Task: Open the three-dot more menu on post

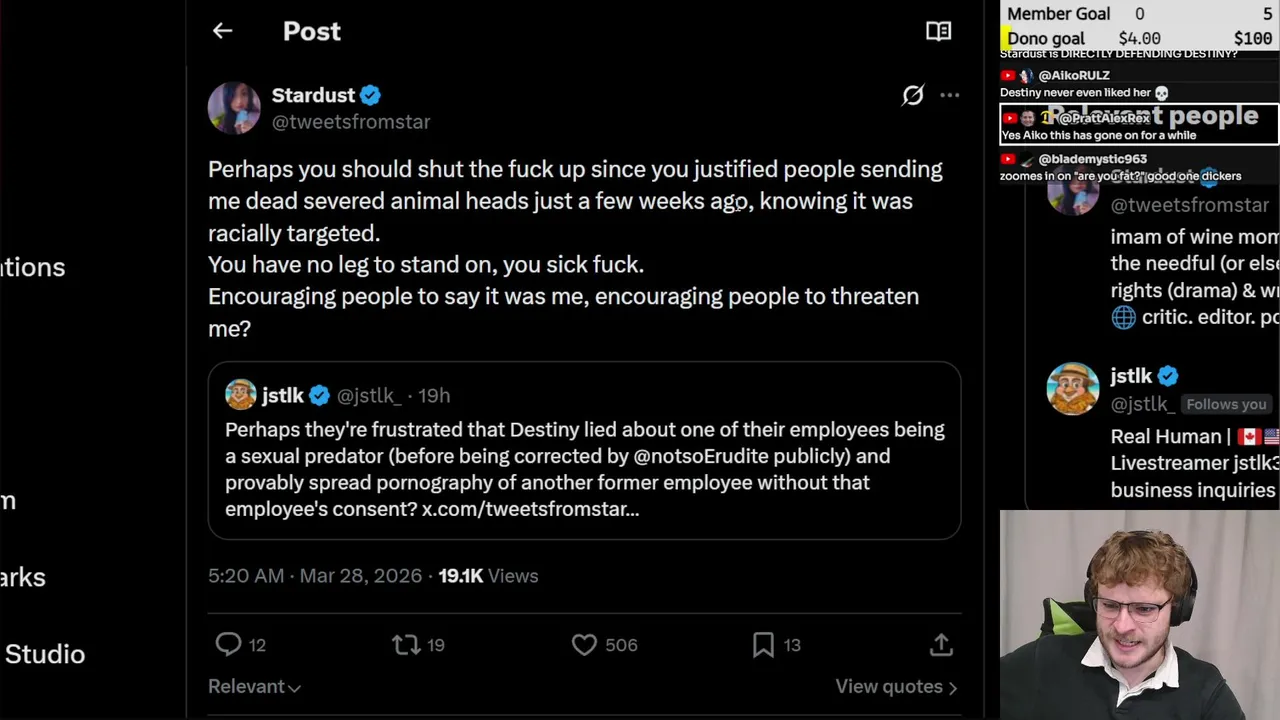Action: [x=949, y=95]
